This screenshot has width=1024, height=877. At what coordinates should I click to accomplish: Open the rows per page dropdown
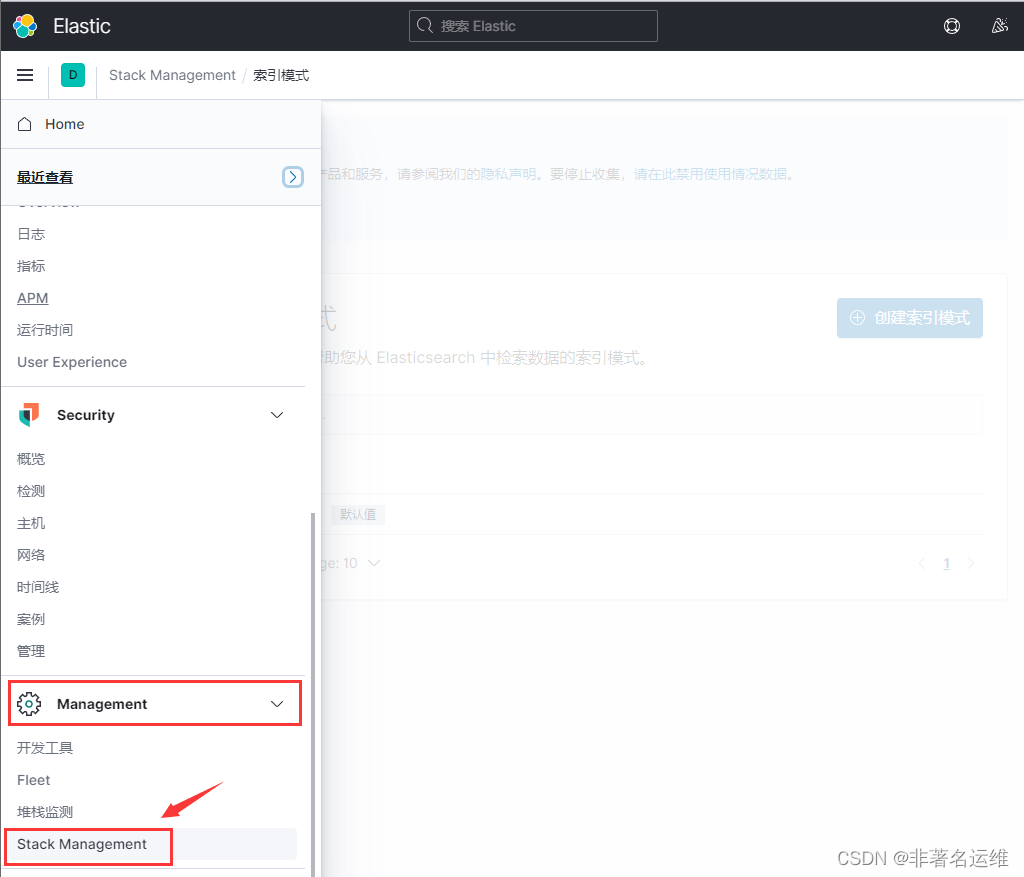(350, 563)
